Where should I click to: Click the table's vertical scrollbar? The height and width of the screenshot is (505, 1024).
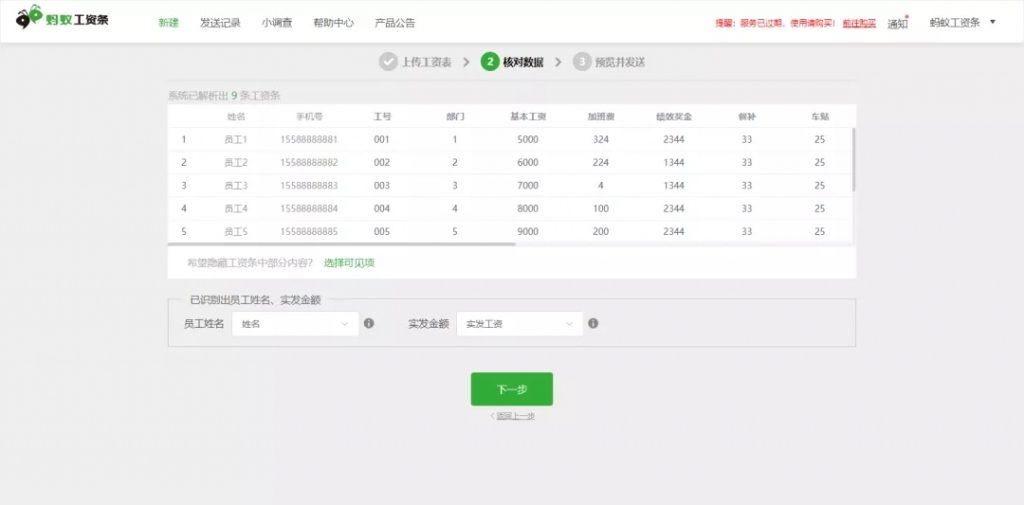[x=853, y=160]
